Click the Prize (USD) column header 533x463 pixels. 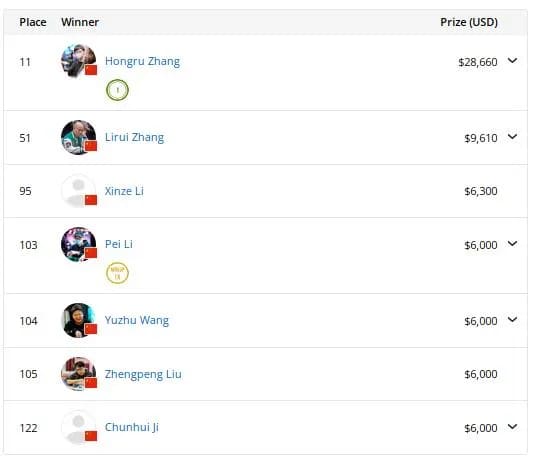tap(469, 22)
